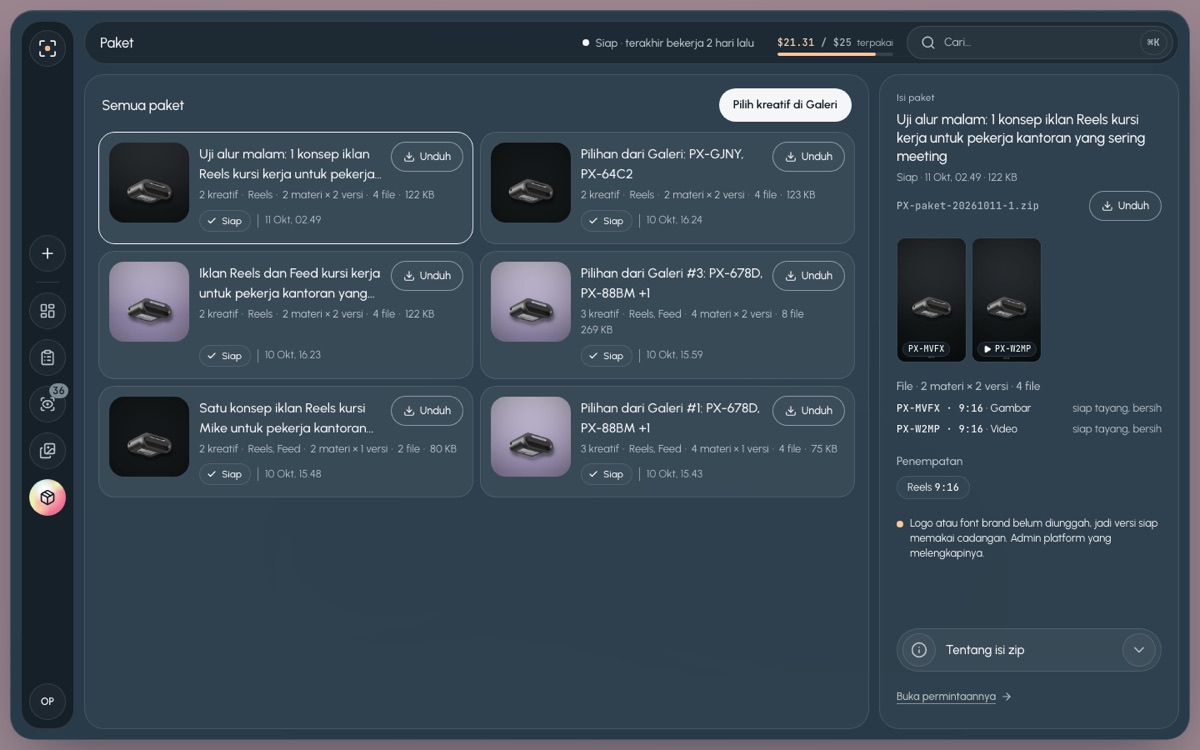Click the Satu konsep iklan Reels thumbnail
The image size is (1200, 750).
point(149,437)
